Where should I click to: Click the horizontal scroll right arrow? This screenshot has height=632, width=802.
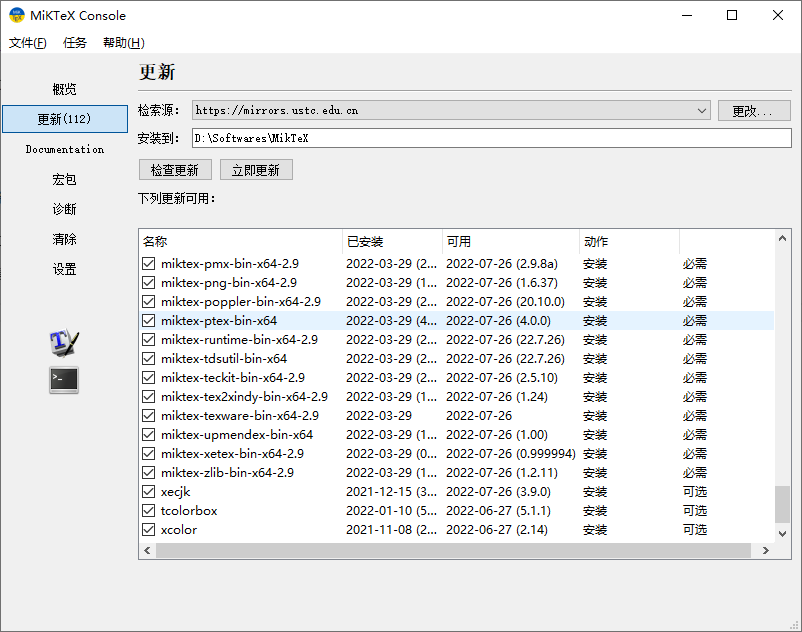[766, 551]
